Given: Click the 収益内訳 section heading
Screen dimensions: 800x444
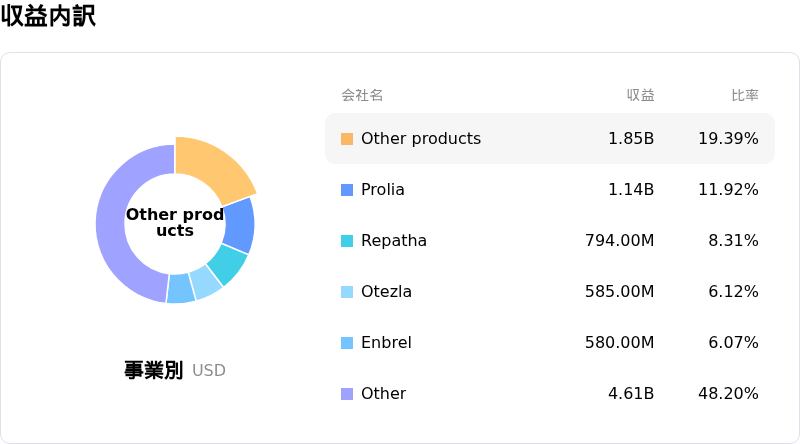Looking at the screenshot, I should pos(48,16).
